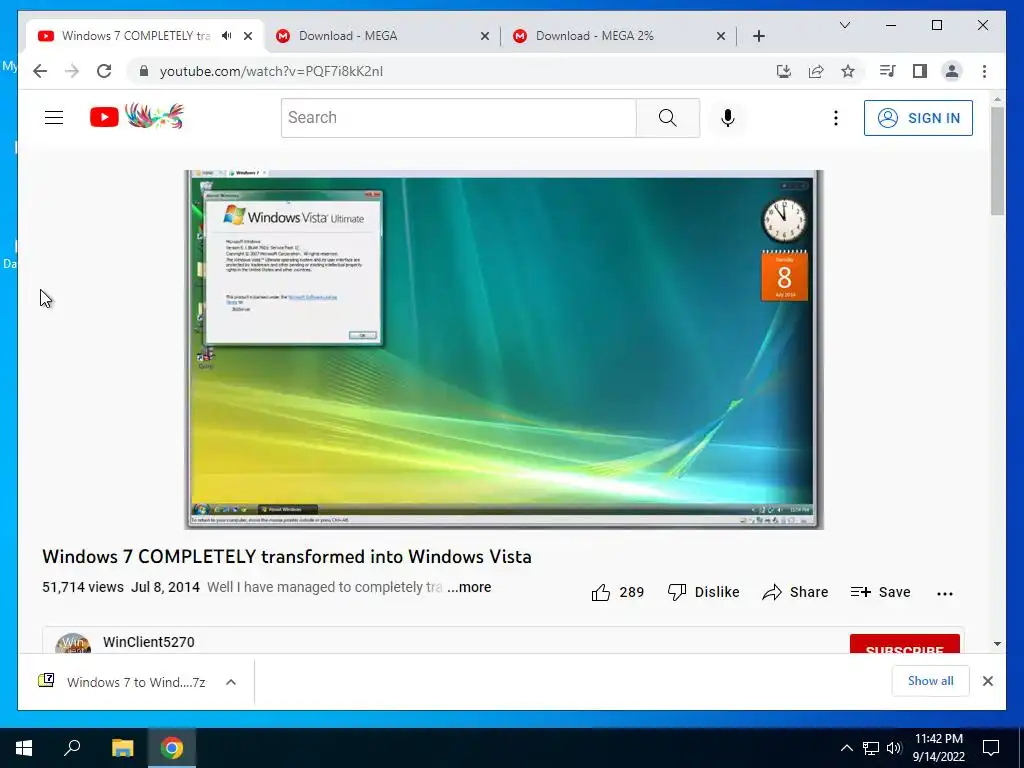
Task: Reload the current page
Action: 104,71
